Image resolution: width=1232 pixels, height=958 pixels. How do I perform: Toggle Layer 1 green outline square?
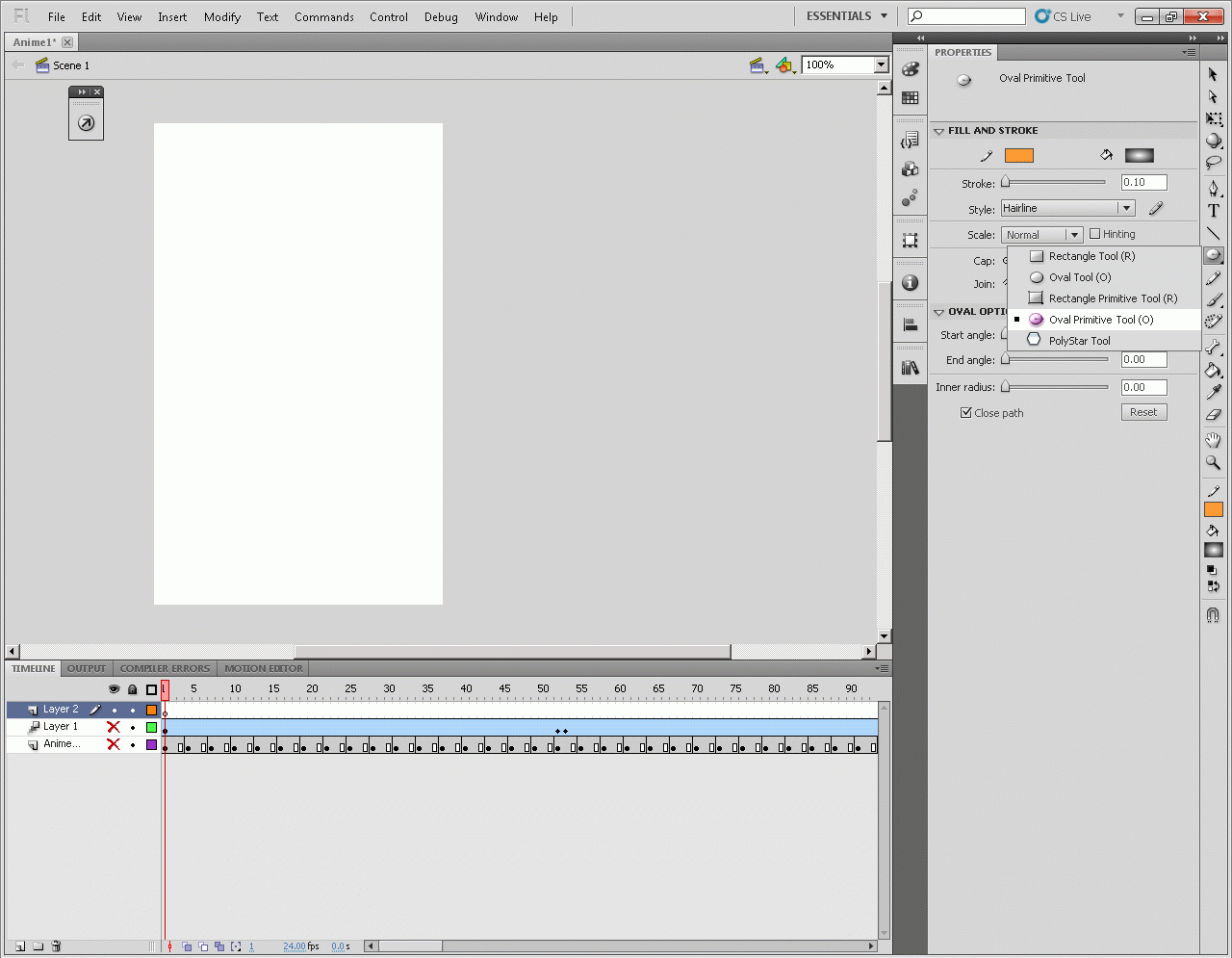click(151, 727)
